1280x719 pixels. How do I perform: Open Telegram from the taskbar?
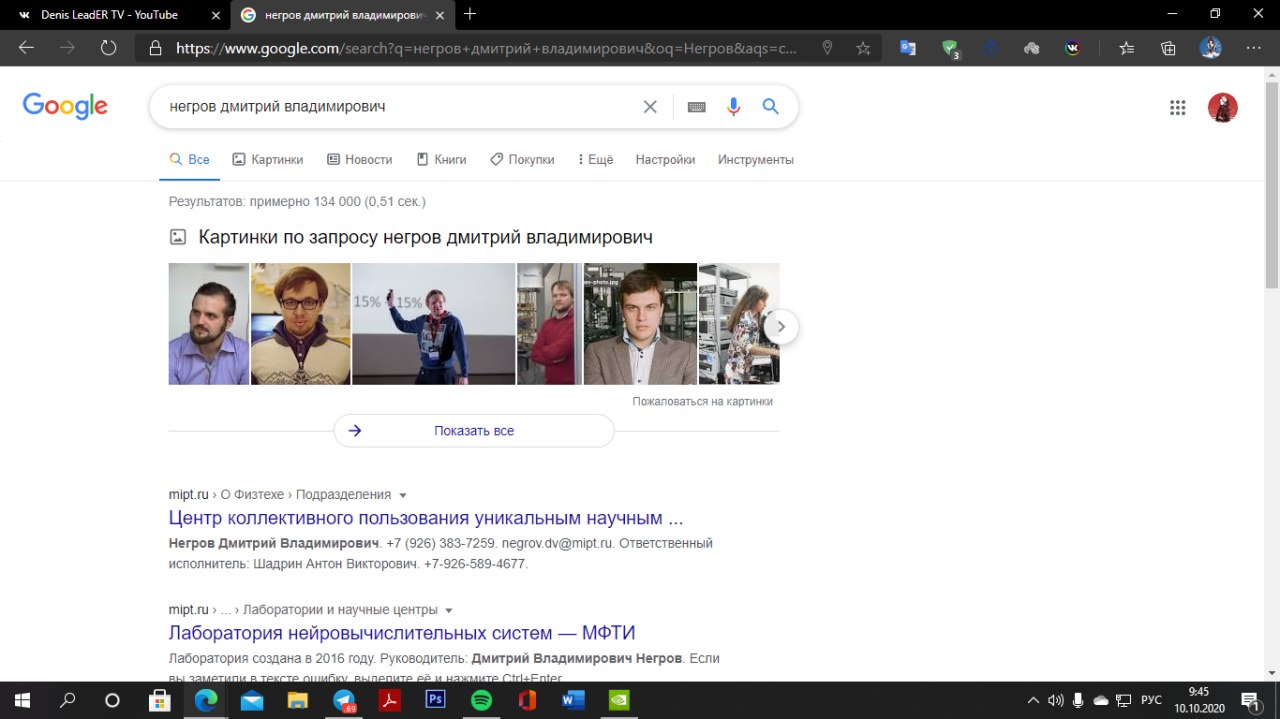(344, 700)
